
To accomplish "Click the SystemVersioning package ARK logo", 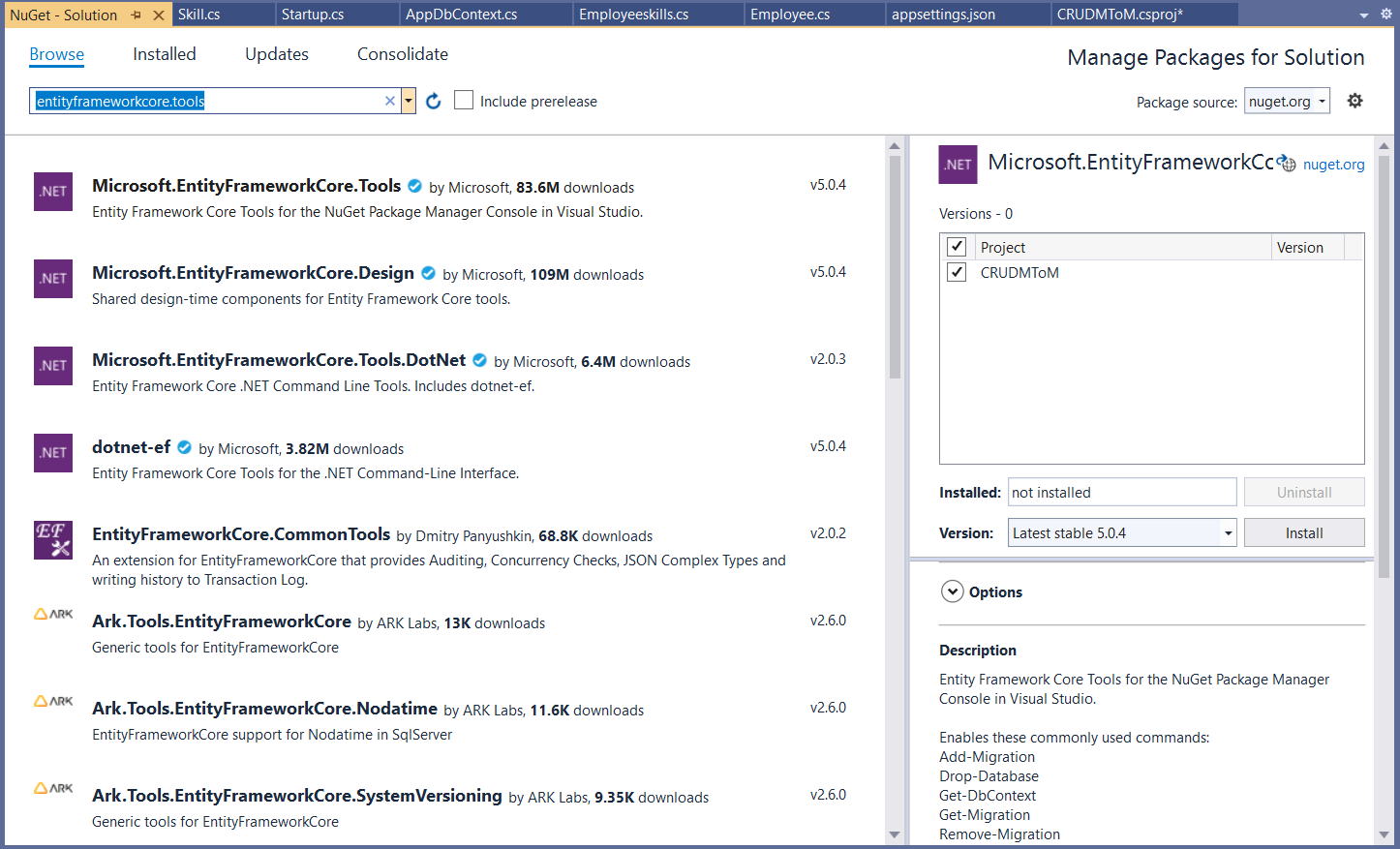I will (x=53, y=788).
